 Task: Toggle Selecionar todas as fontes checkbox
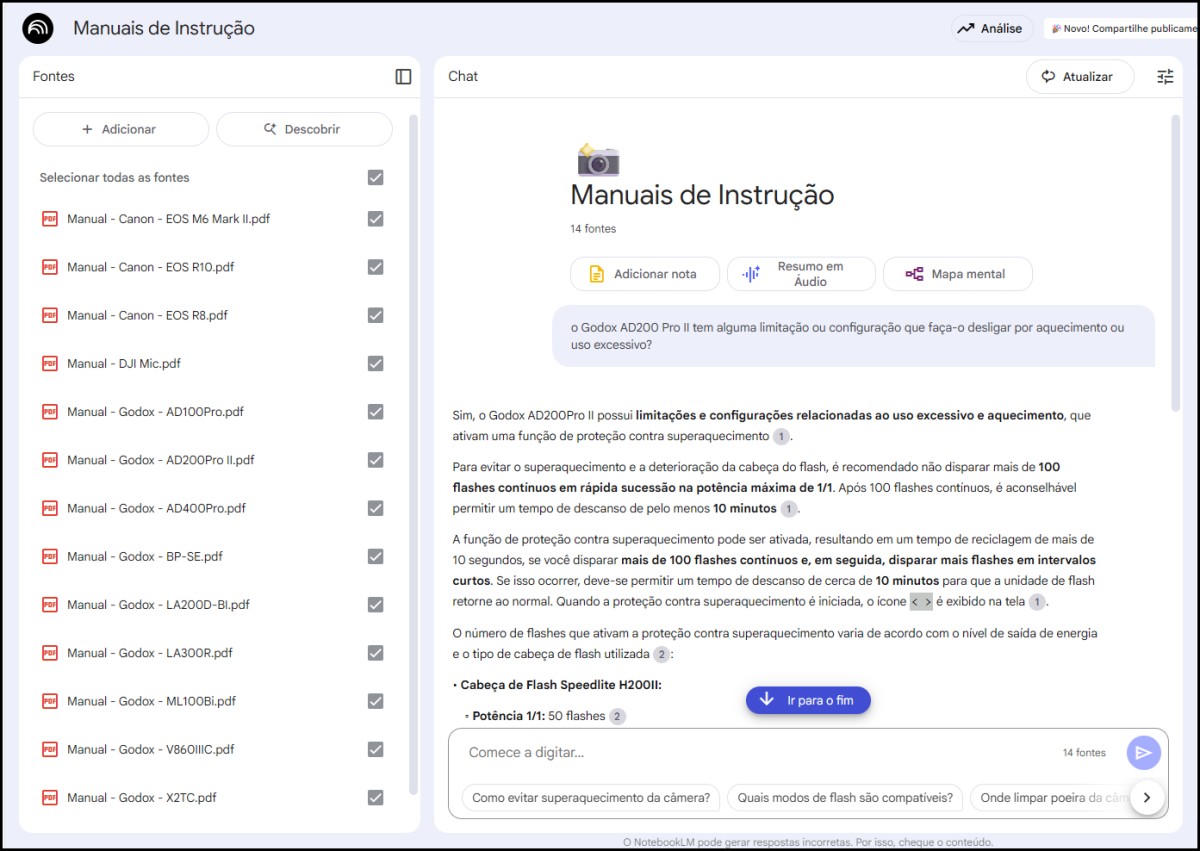[x=375, y=178]
